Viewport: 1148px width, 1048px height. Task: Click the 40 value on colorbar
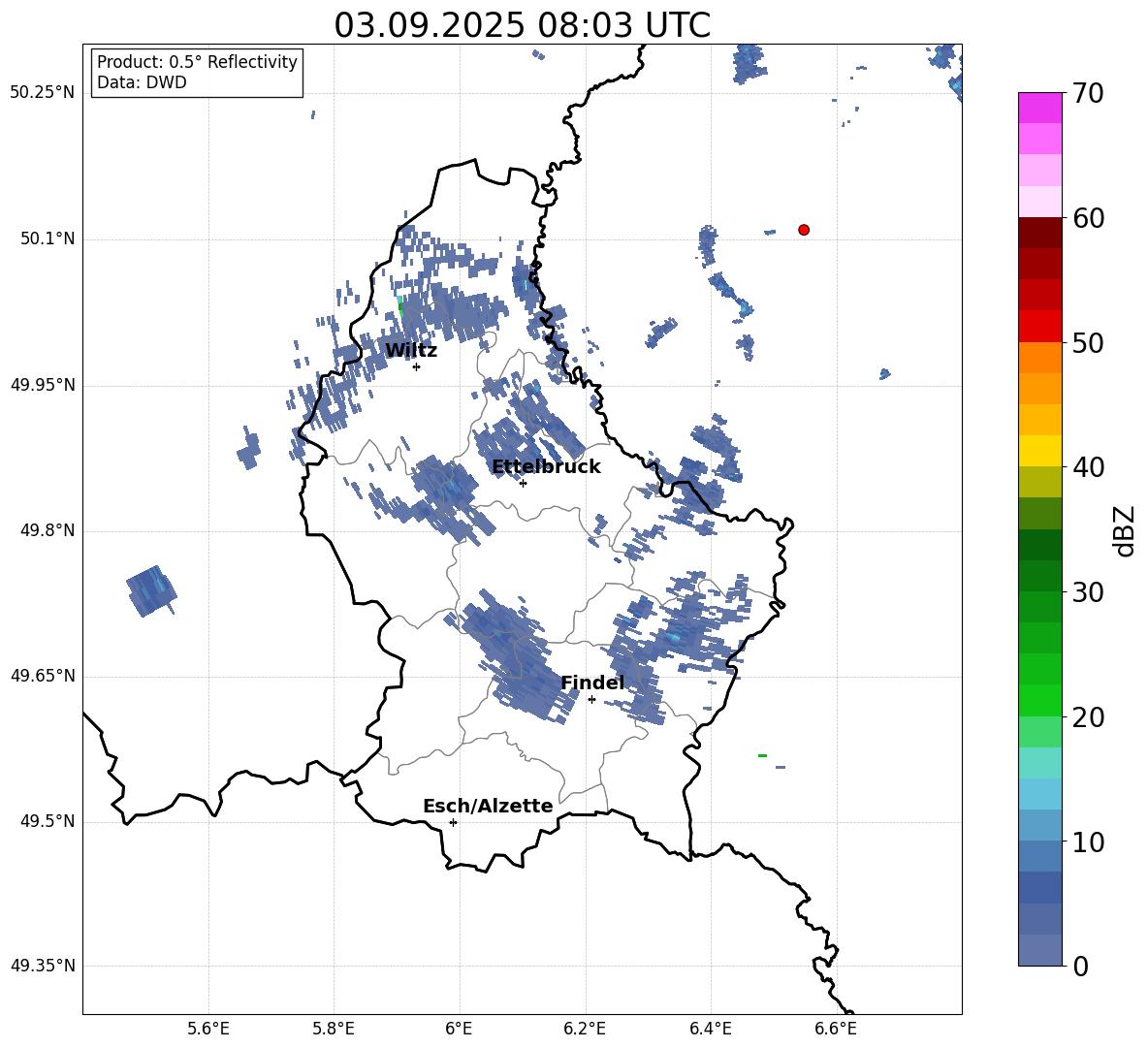1087,467
